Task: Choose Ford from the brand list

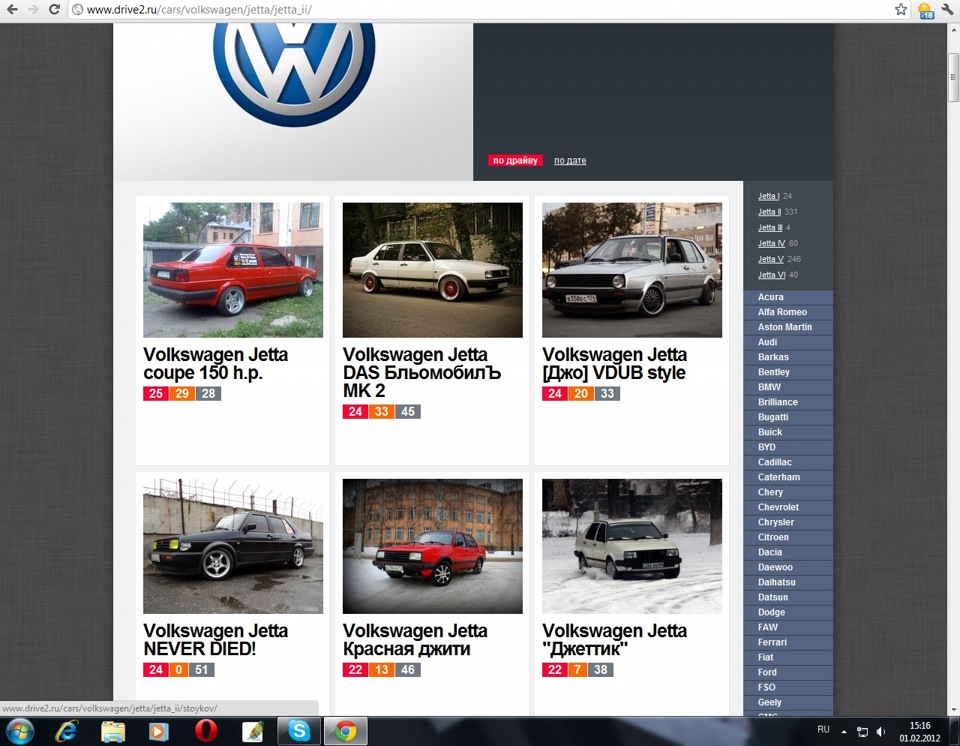Action: tap(788, 672)
